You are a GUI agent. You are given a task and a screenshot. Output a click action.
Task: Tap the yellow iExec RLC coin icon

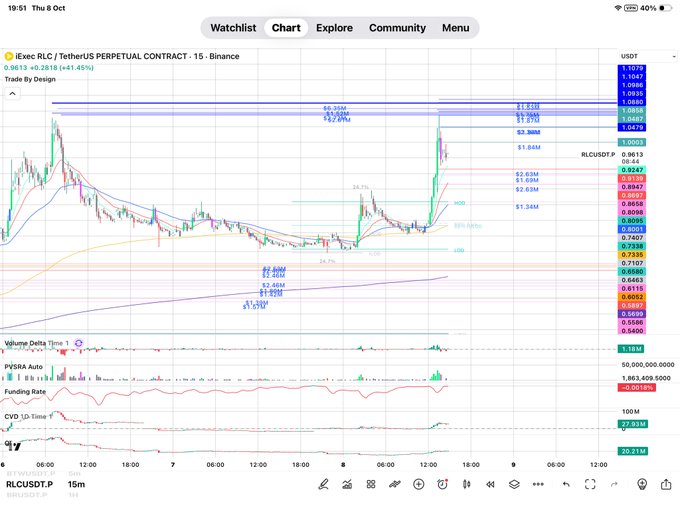click(8, 56)
